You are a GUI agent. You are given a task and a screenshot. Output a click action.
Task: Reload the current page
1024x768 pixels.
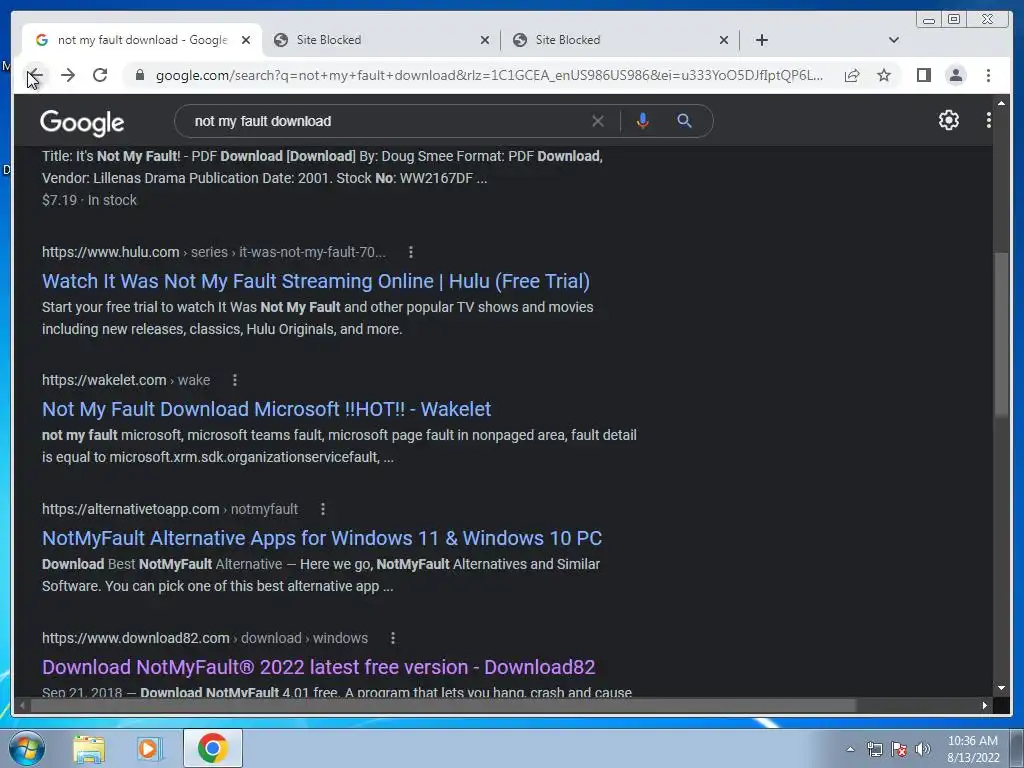pos(100,75)
